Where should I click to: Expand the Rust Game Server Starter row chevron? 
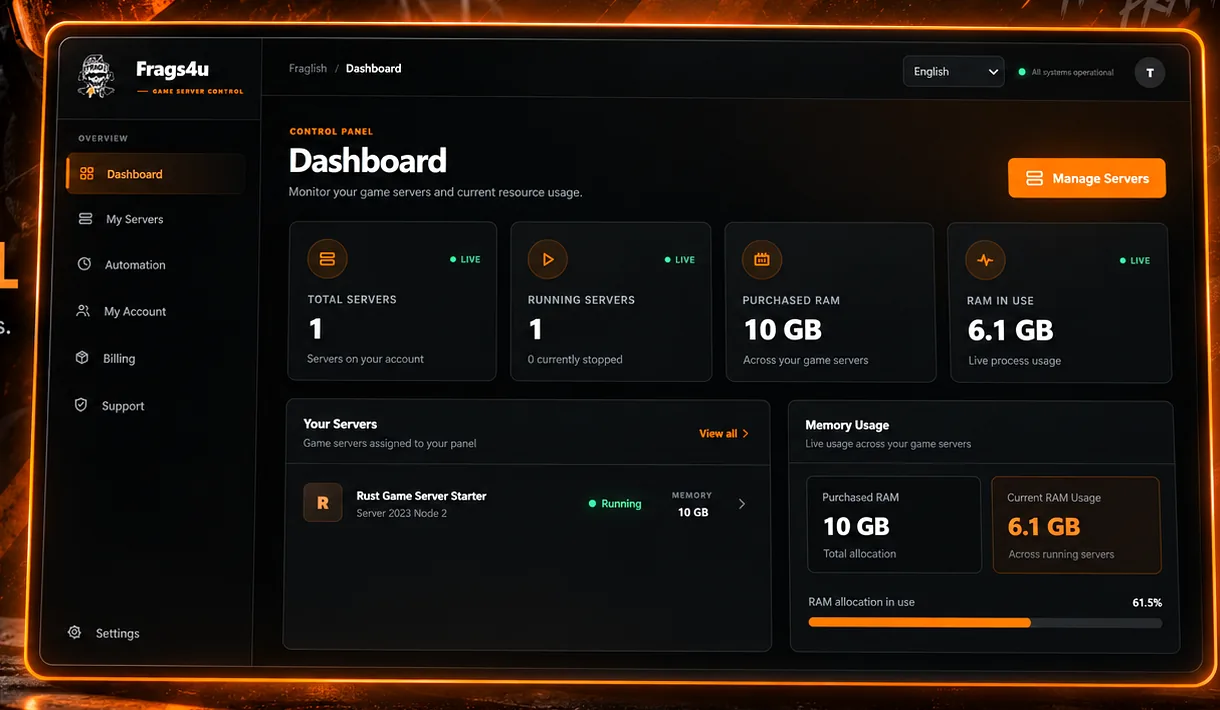pos(741,504)
